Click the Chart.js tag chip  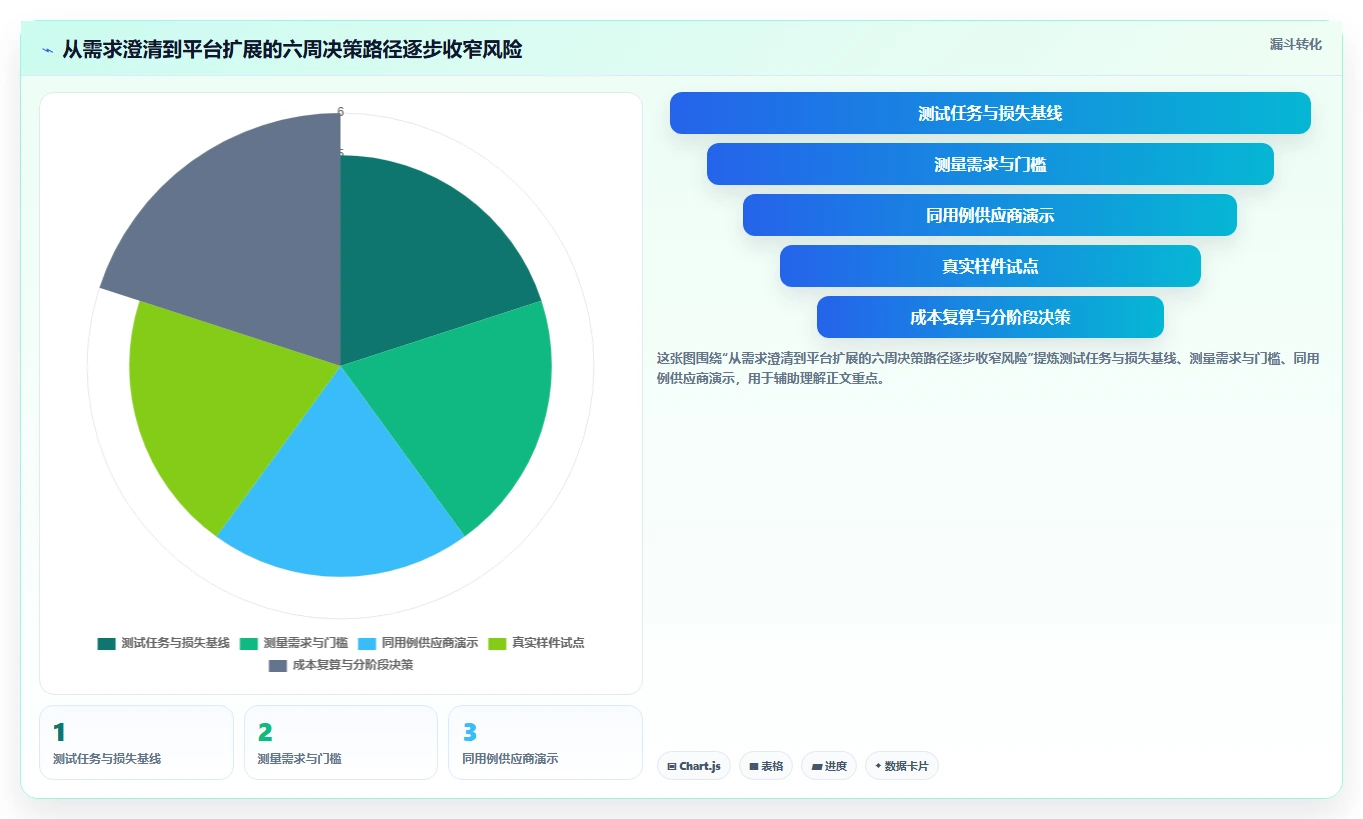pyautogui.click(x=694, y=766)
